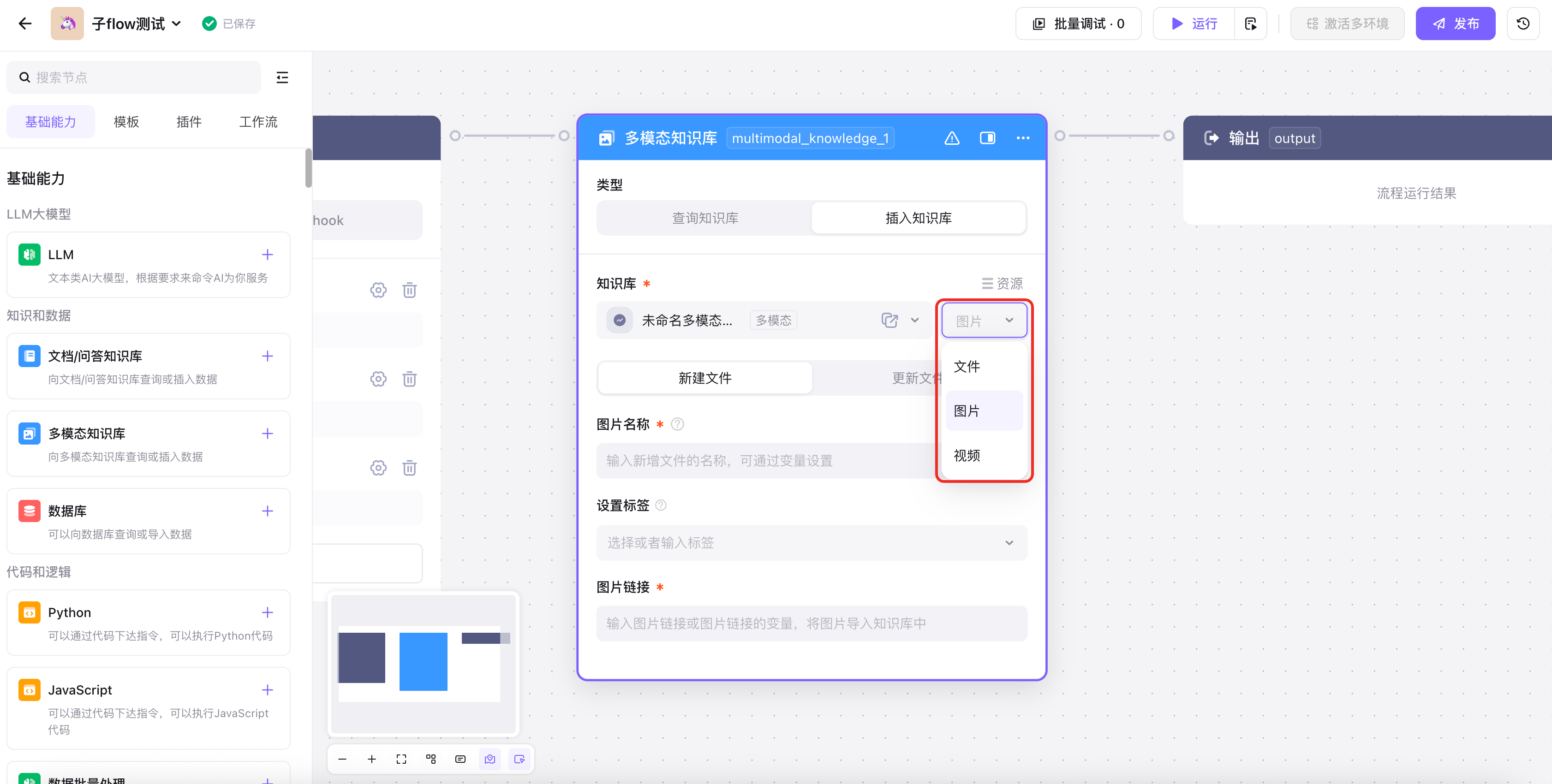1552x784 pixels.
Task: Select the 新建文件 segment
Action: pos(704,378)
